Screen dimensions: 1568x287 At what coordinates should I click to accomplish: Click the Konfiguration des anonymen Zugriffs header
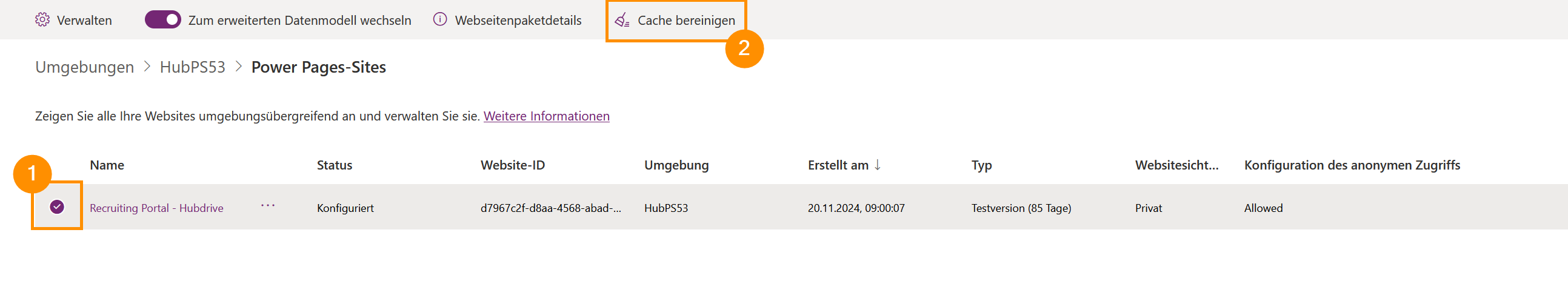1351,165
